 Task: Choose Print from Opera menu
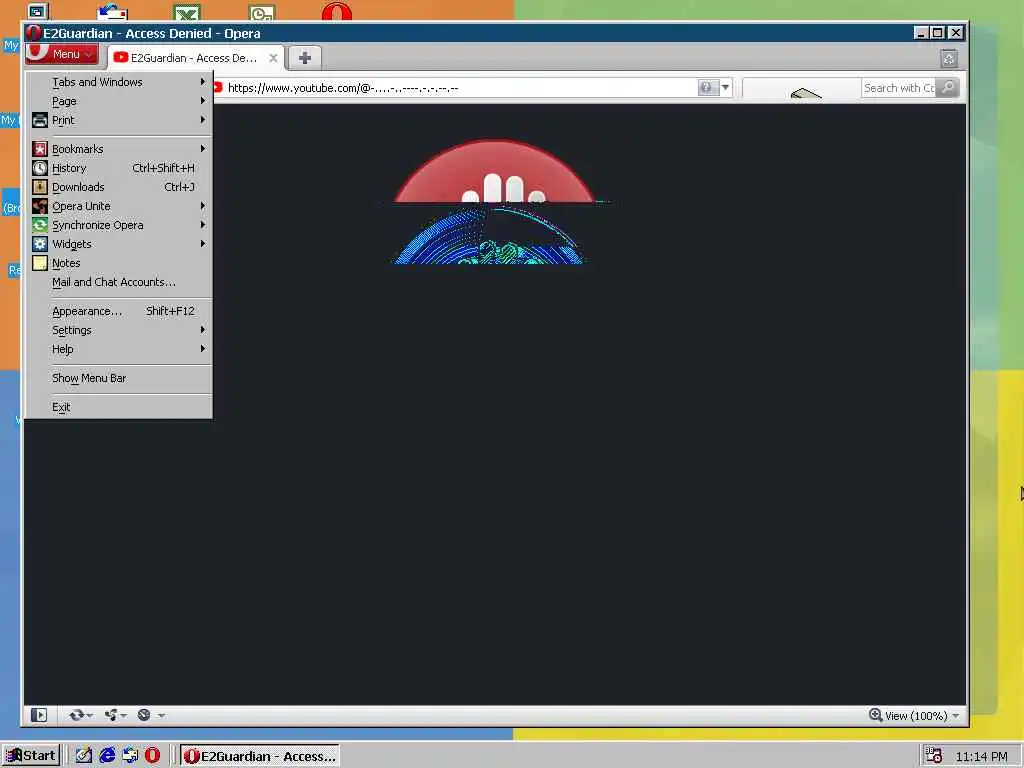coord(118,120)
